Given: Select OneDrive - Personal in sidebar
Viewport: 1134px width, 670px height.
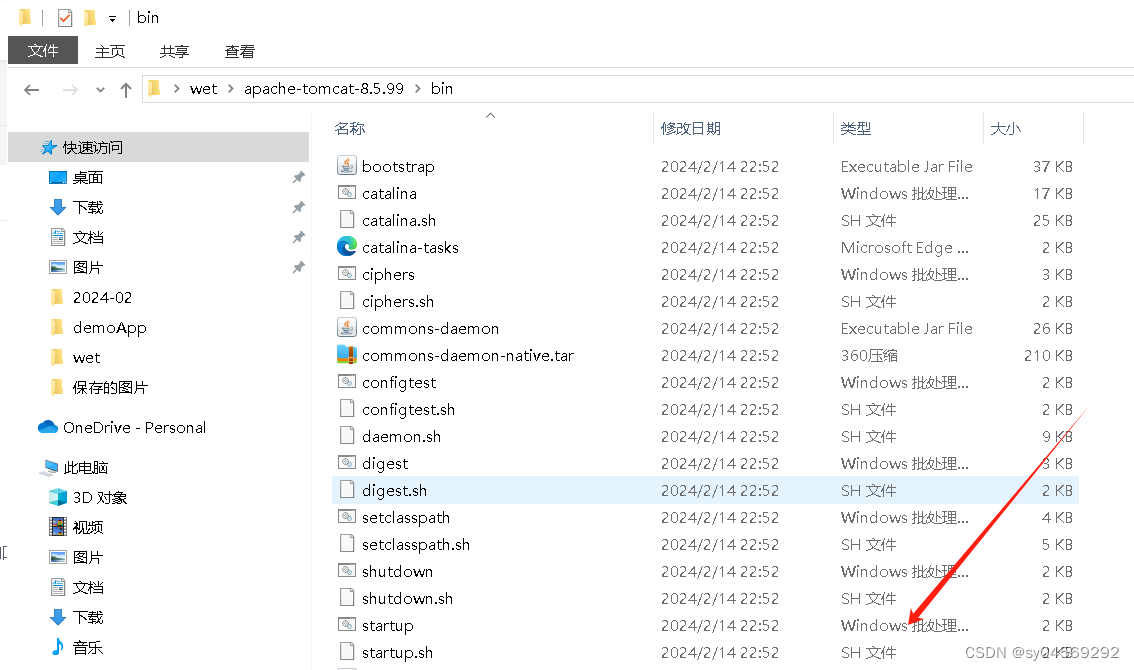Looking at the screenshot, I should pyautogui.click(x=135, y=428).
